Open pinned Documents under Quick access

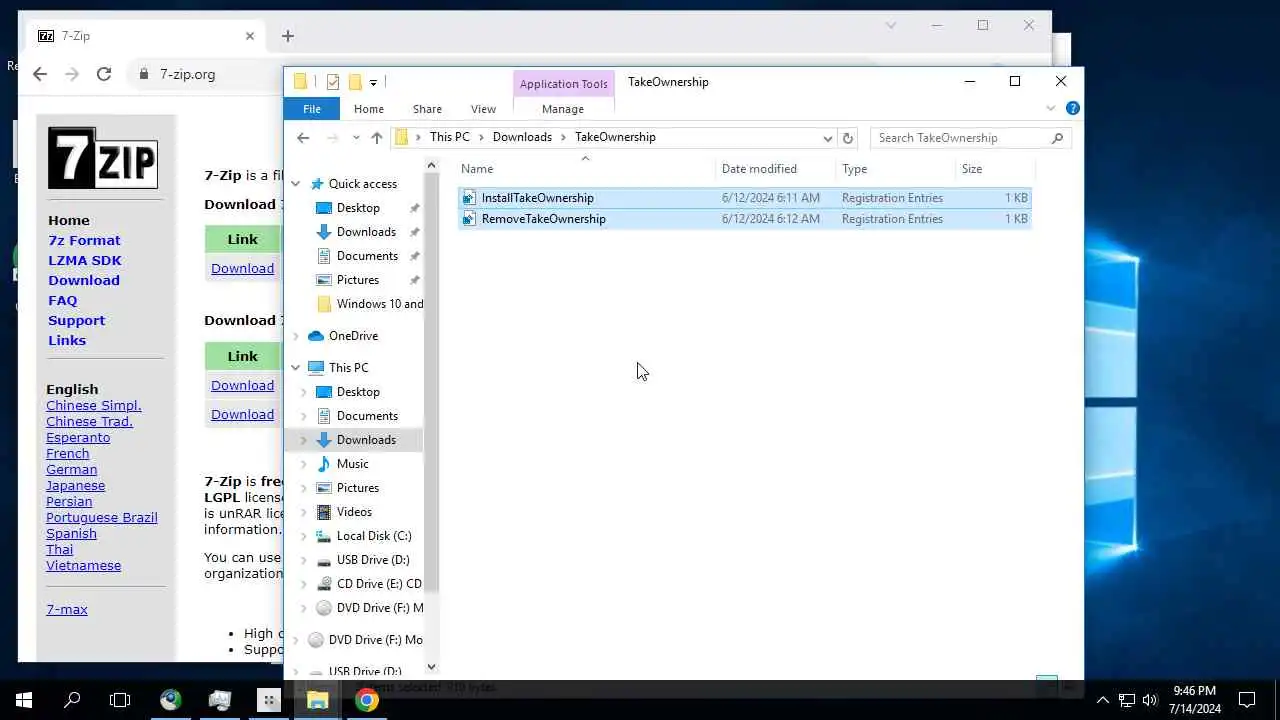[x=367, y=256]
